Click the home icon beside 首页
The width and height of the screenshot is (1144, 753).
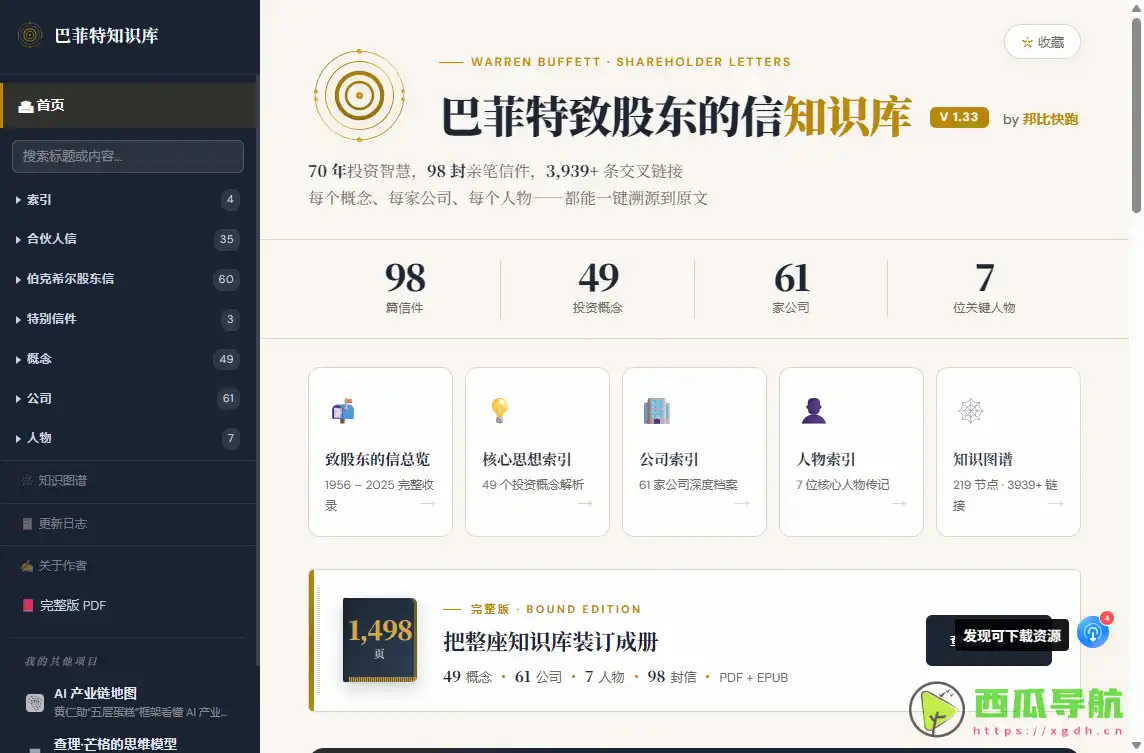coord(26,107)
